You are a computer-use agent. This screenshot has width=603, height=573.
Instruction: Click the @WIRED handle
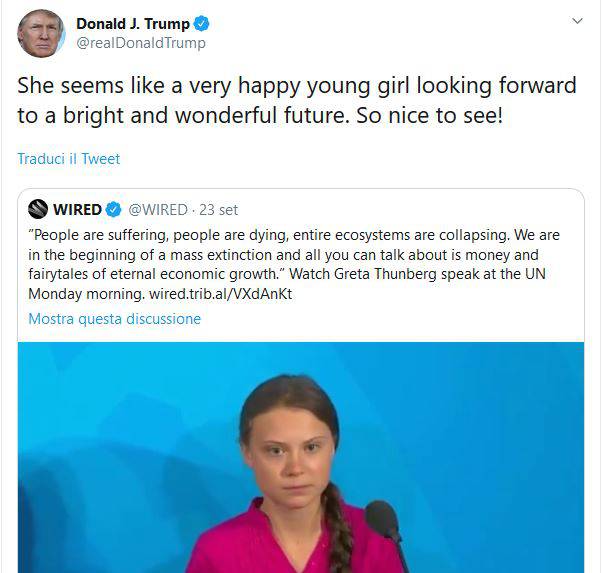click(158, 210)
